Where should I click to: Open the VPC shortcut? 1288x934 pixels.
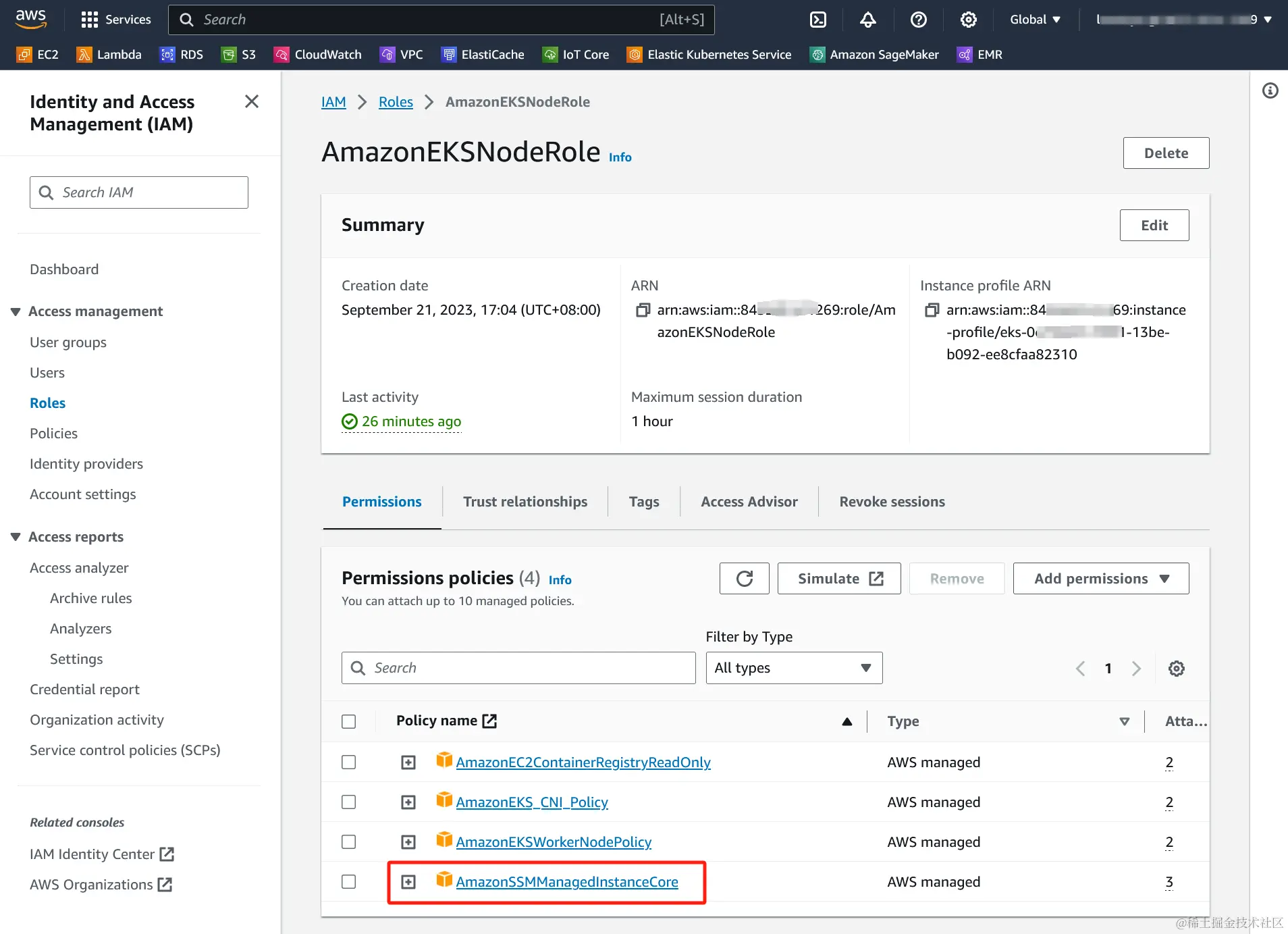pyautogui.click(x=402, y=55)
